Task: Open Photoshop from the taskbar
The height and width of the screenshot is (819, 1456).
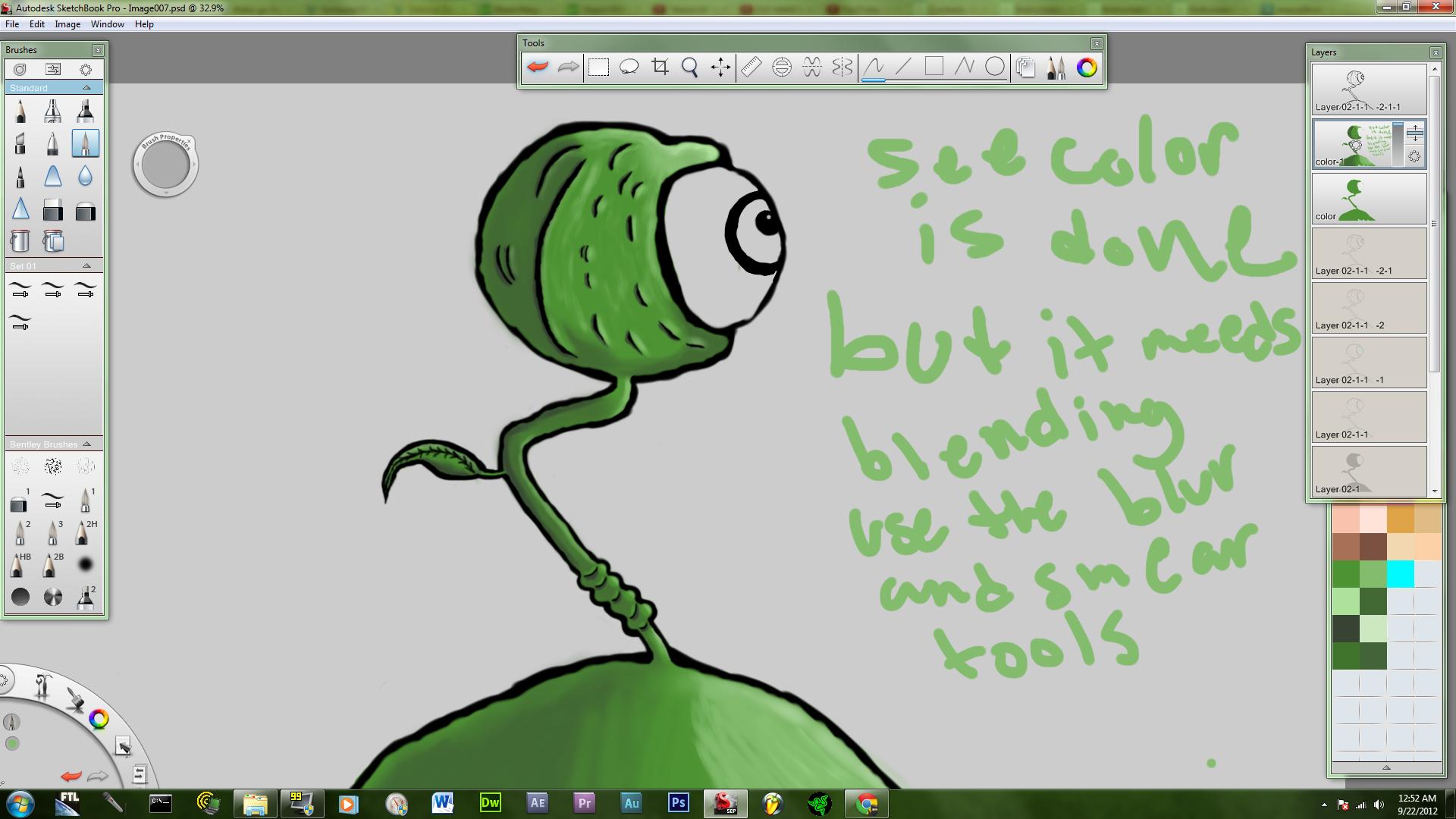Action: tap(679, 803)
